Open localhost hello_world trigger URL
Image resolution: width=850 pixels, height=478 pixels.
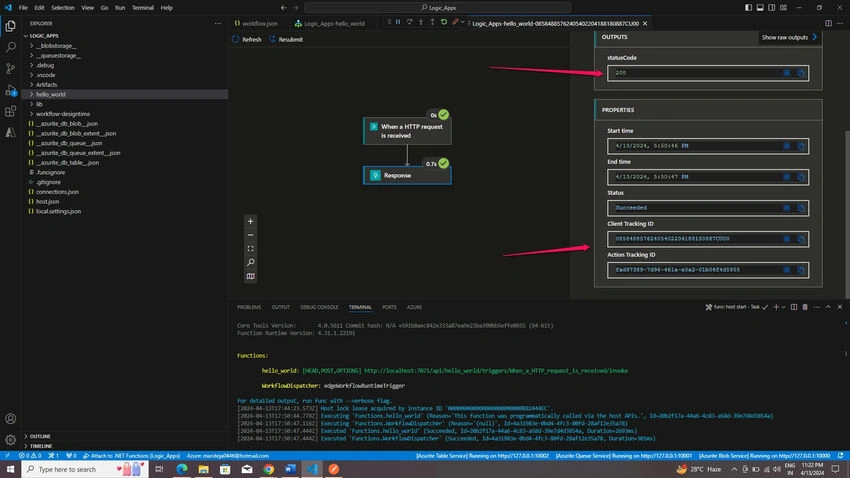tap(495, 371)
